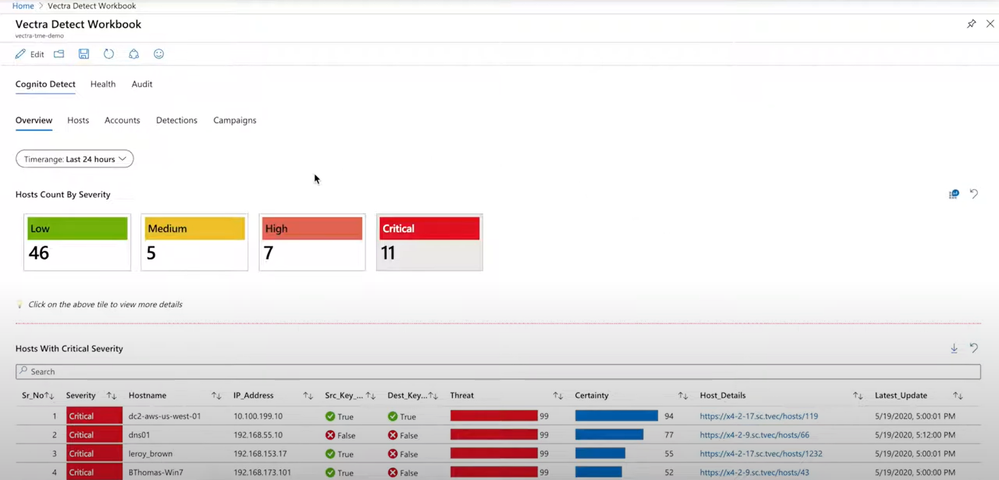Sort by the Src_Key column arrows
This screenshot has height=480, width=999.
click(371, 396)
